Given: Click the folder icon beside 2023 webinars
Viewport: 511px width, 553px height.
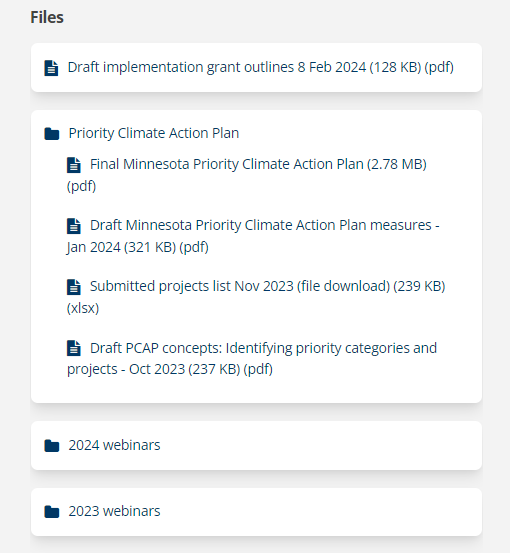Looking at the screenshot, I should pyautogui.click(x=52, y=511).
